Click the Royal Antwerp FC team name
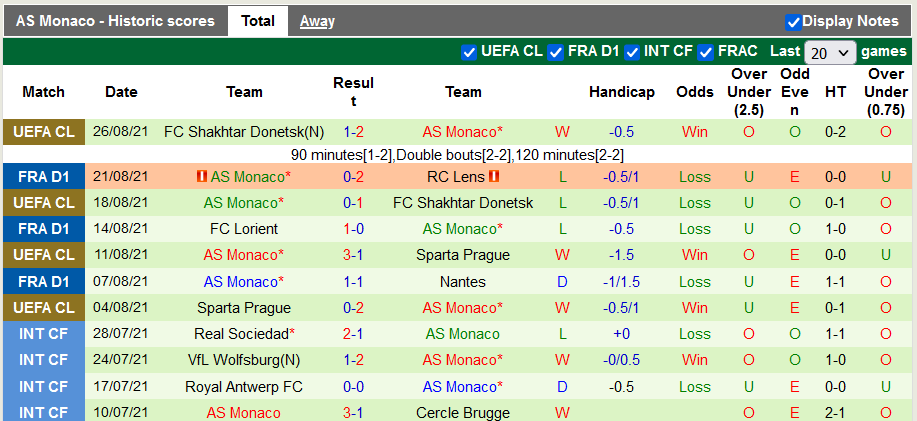This screenshot has height=421, width=917. 244,386
